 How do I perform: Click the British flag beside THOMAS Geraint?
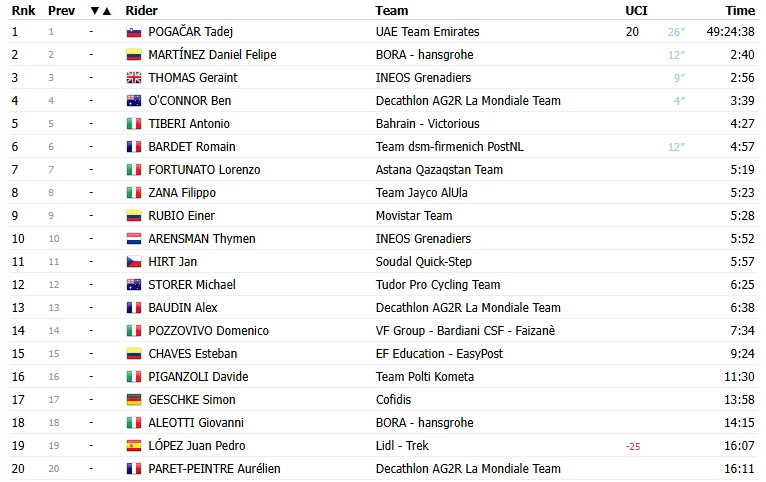(x=134, y=78)
